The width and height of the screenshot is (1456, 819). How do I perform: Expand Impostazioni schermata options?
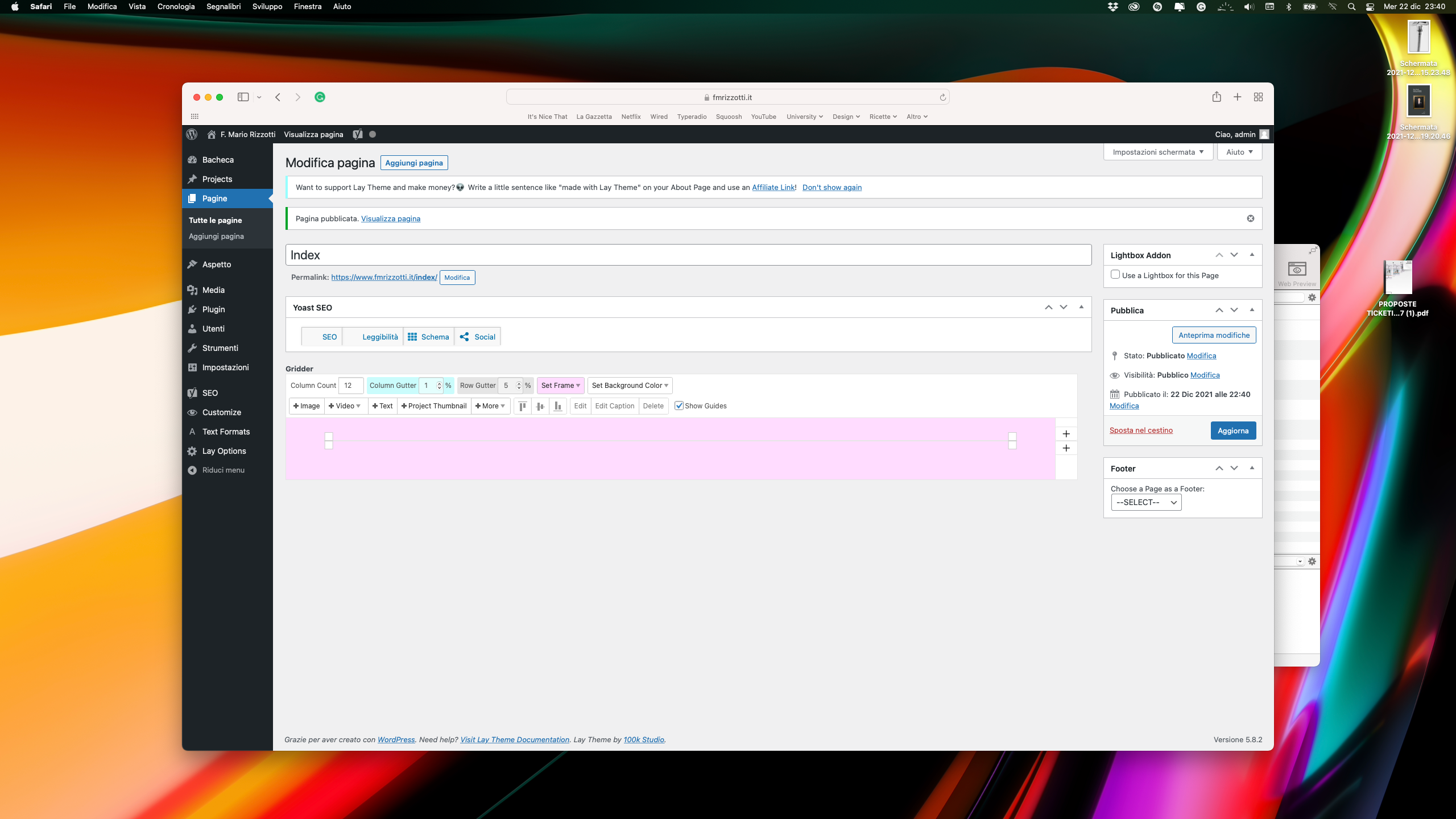tap(1158, 152)
